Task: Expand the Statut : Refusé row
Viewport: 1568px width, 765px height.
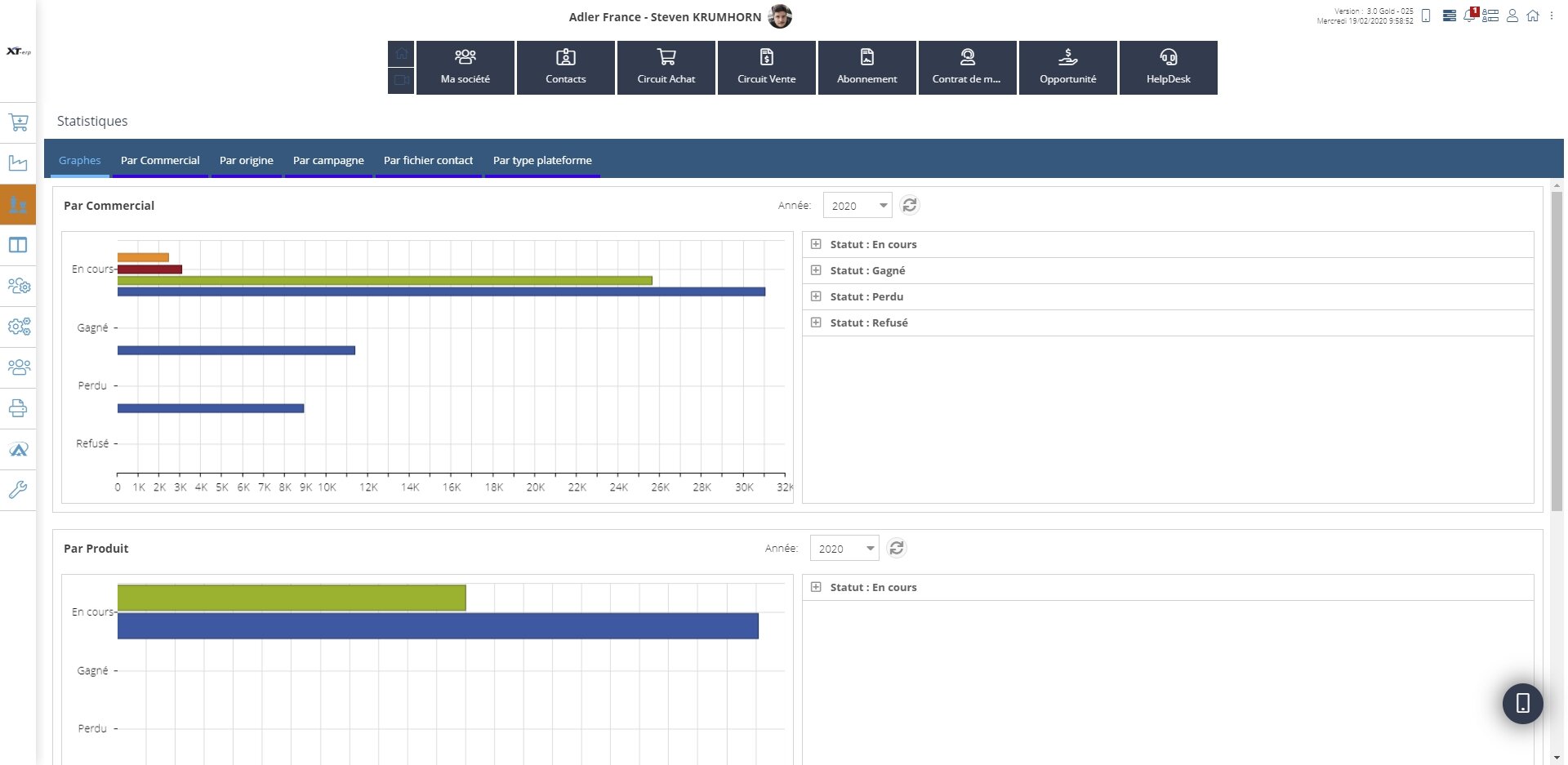Action: pos(816,322)
